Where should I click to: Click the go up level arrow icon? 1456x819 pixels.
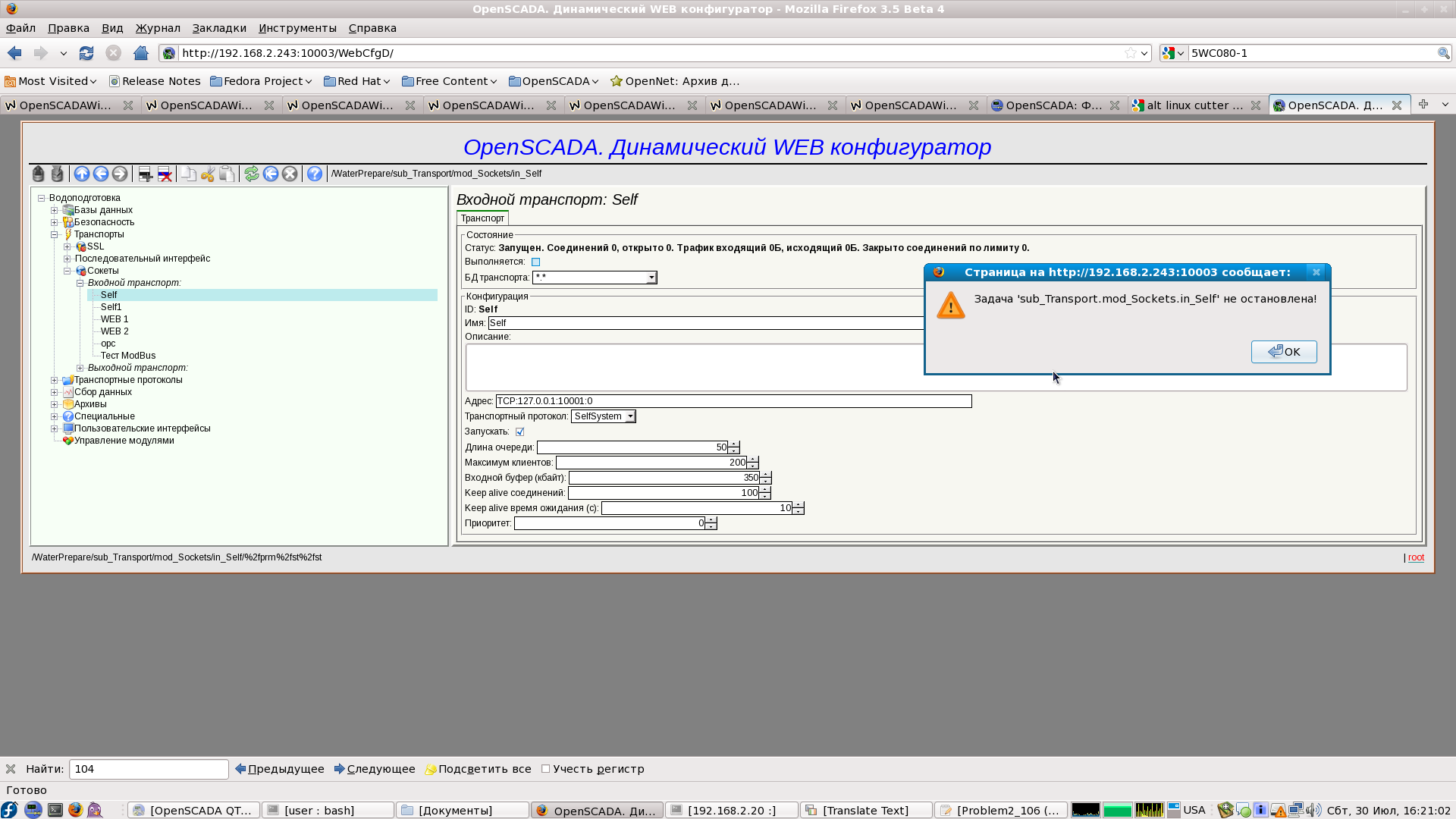click(82, 174)
